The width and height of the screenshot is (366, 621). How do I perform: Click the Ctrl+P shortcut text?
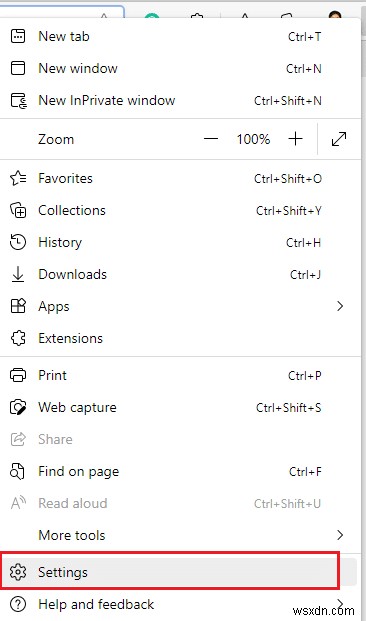point(305,375)
